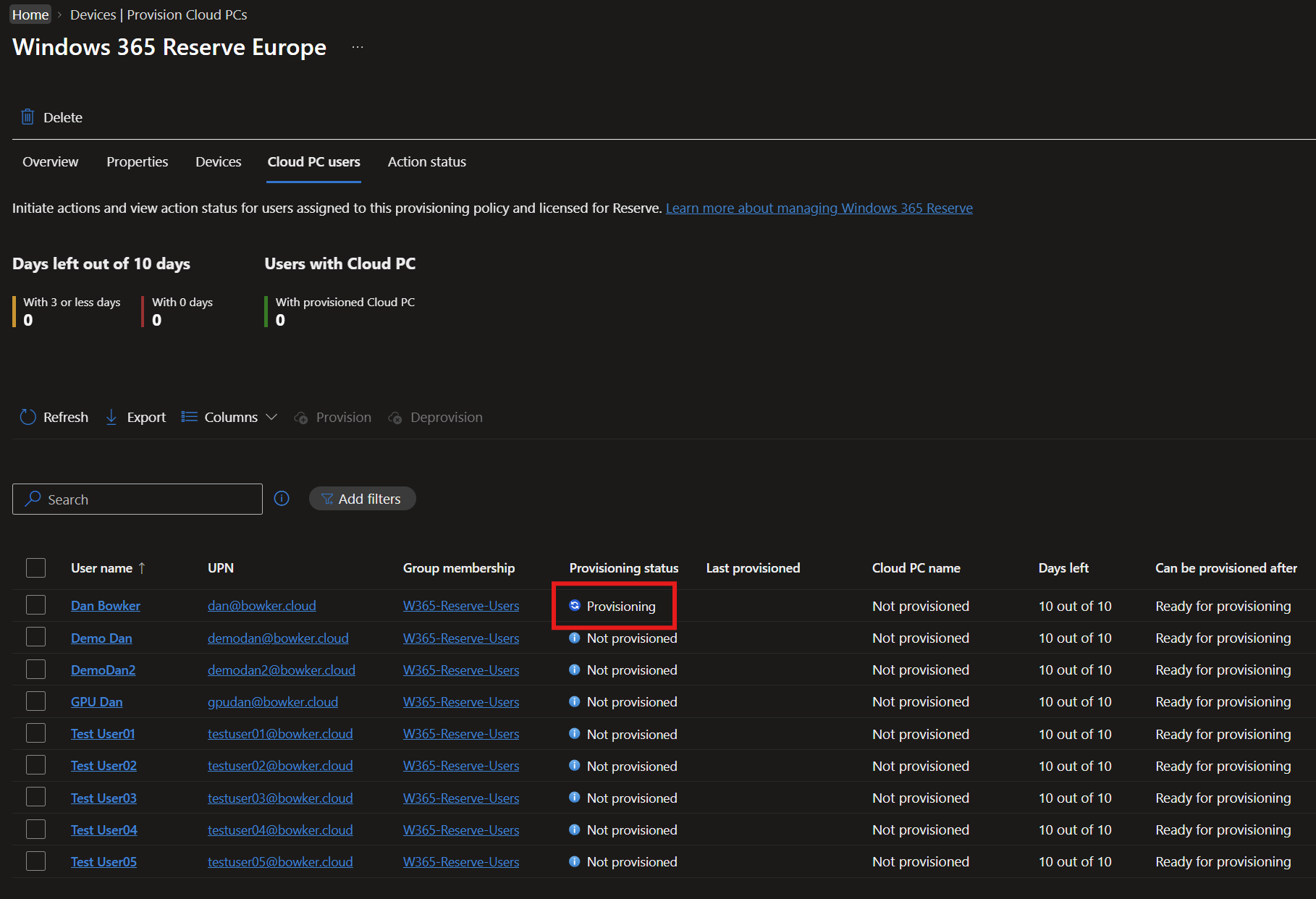
Task: Click 10 out of 10 in DemoDan2 row
Action: tap(1075, 670)
